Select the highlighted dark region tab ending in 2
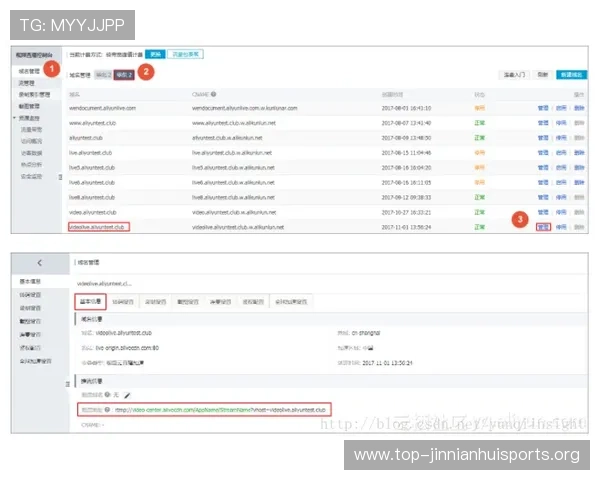Image resolution: width=600 pixels, height=480 pixels. pos(124,75)
